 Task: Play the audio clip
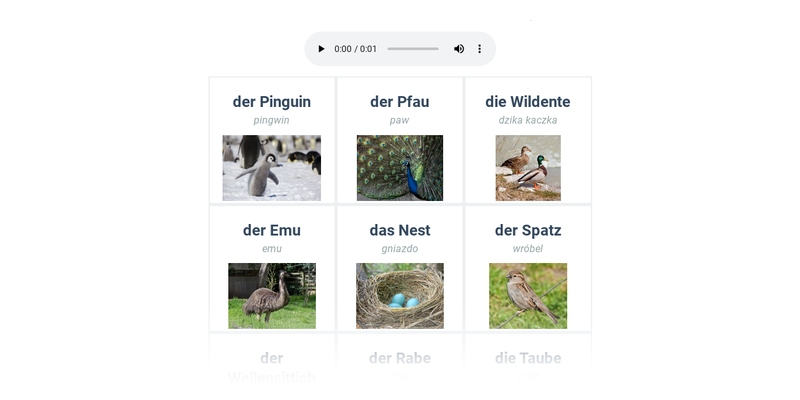(x=321, y=49)
